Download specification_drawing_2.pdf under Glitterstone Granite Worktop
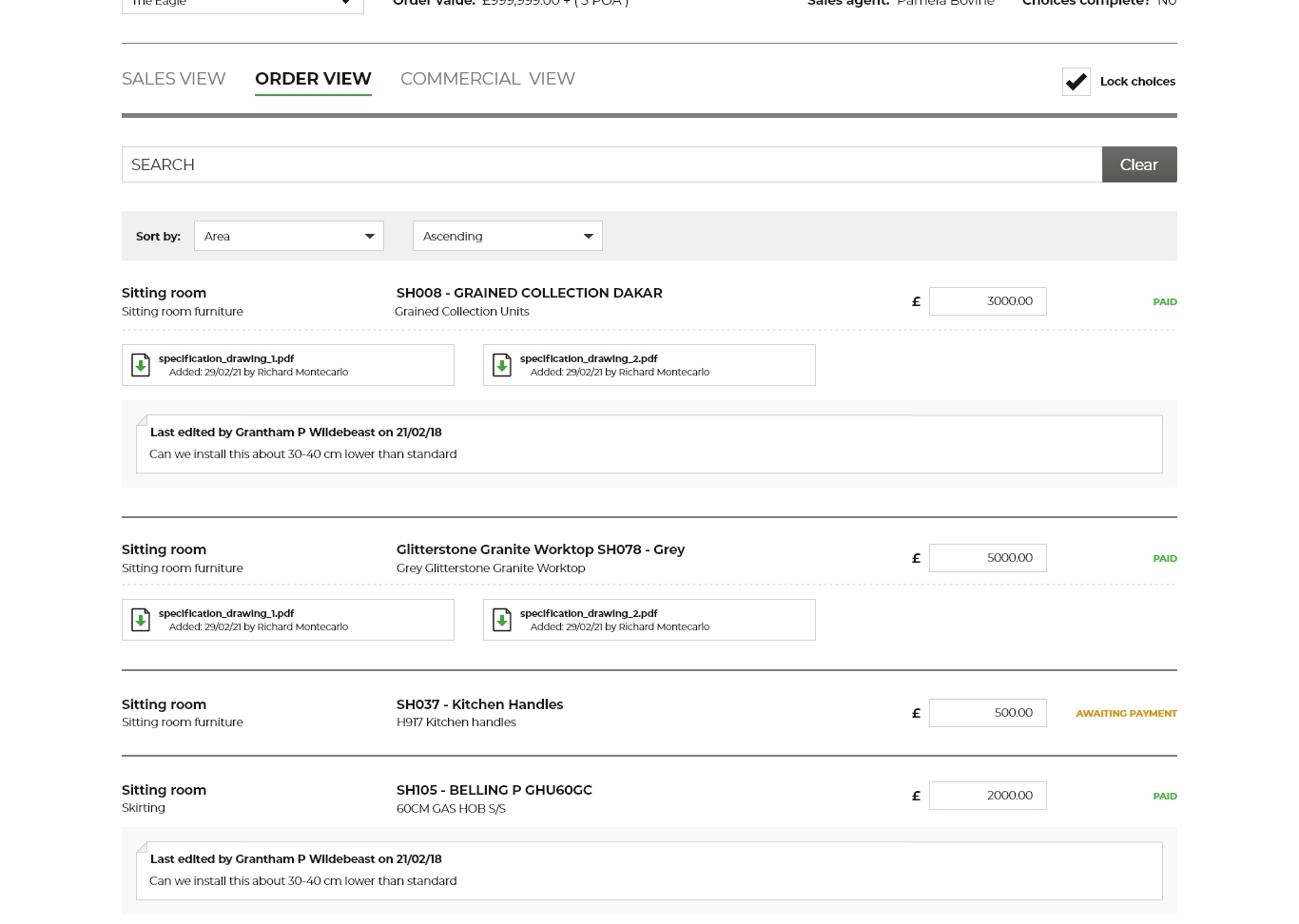The width and height of the screenshot is (1299, 924). [x=502, y=620]
